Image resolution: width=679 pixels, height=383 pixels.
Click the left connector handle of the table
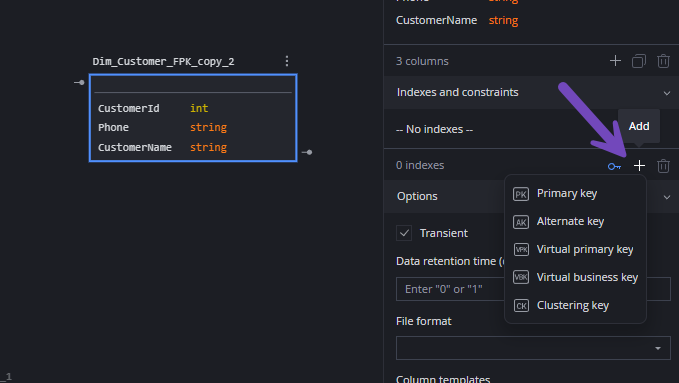coord(79,82)
